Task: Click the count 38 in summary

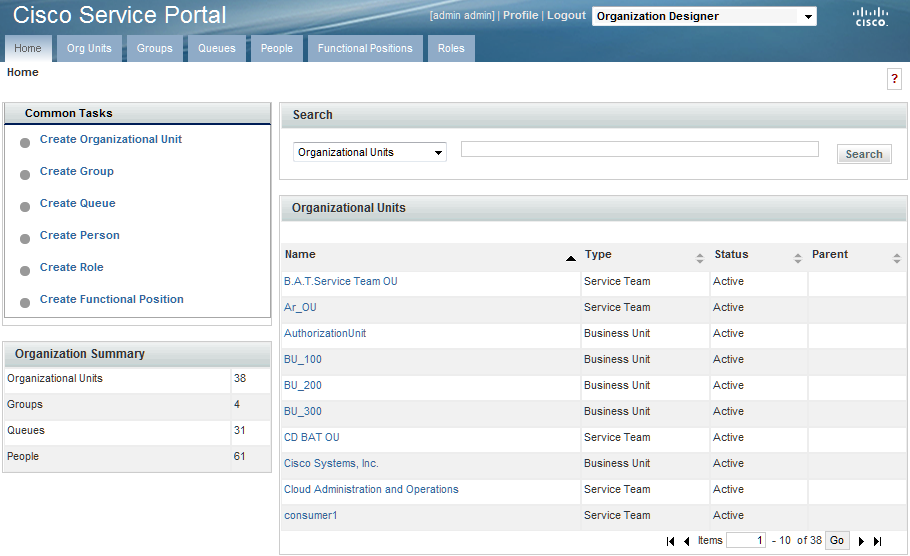Action: [x=240, y=378]
